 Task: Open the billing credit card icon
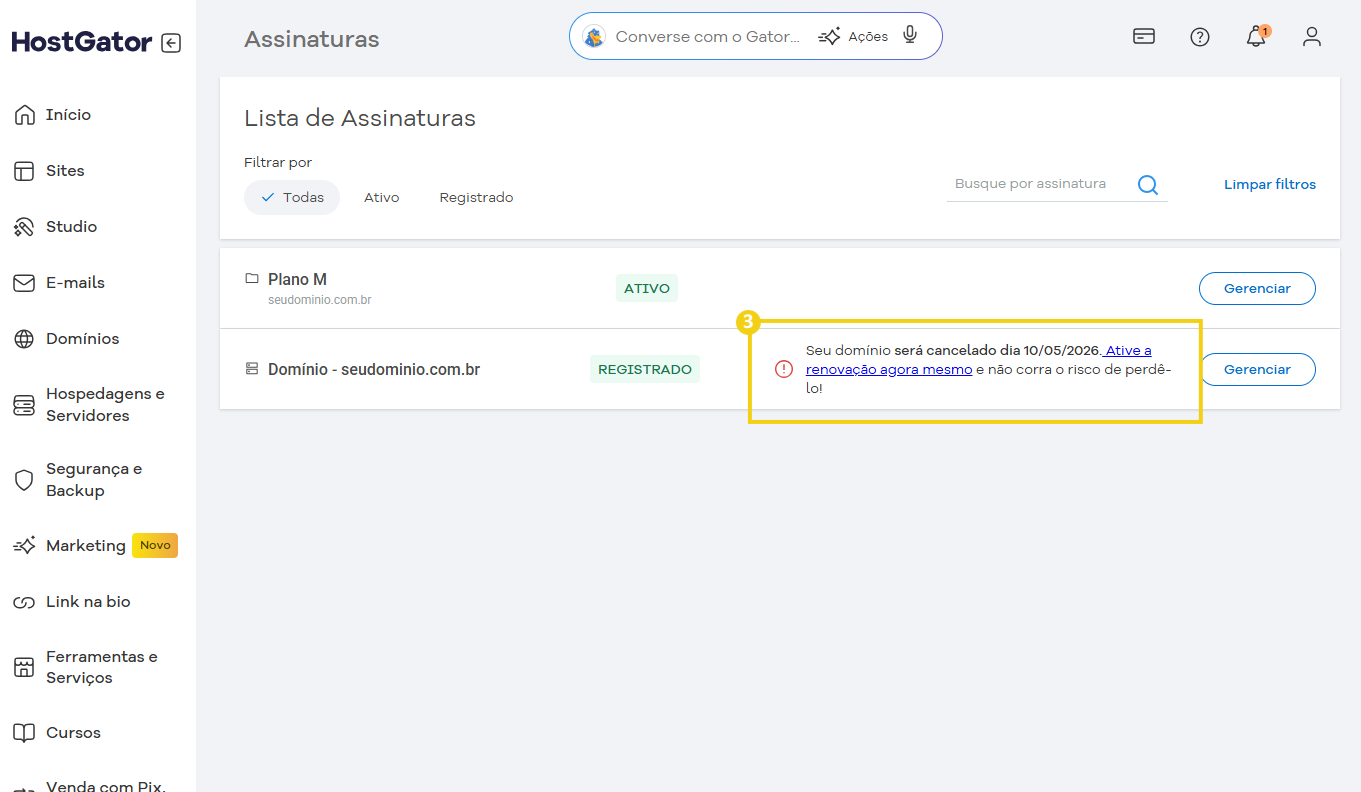pyautogui.click(x=1144, y=37)
